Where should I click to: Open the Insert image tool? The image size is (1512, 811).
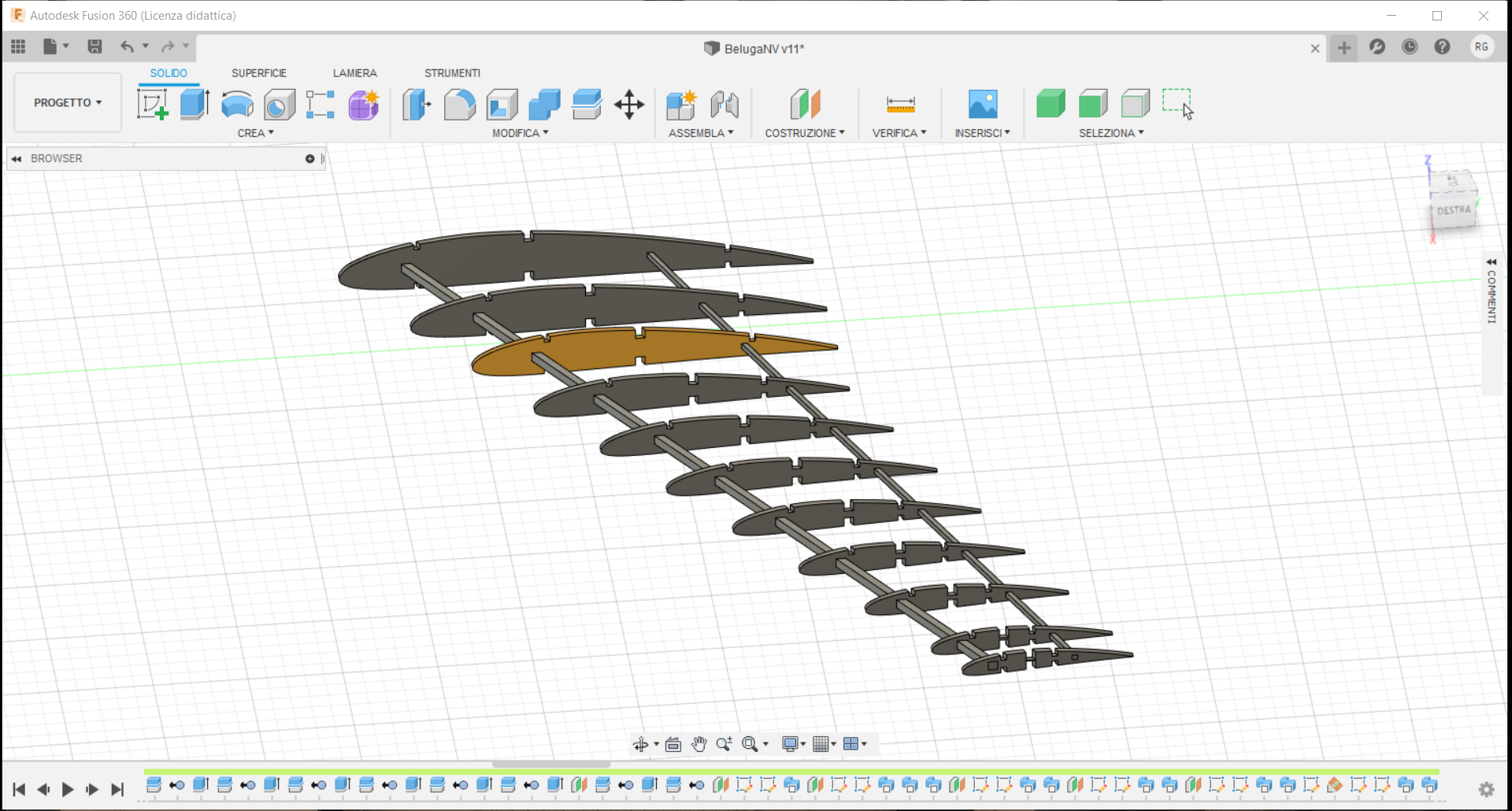click(x=983, y=104)
